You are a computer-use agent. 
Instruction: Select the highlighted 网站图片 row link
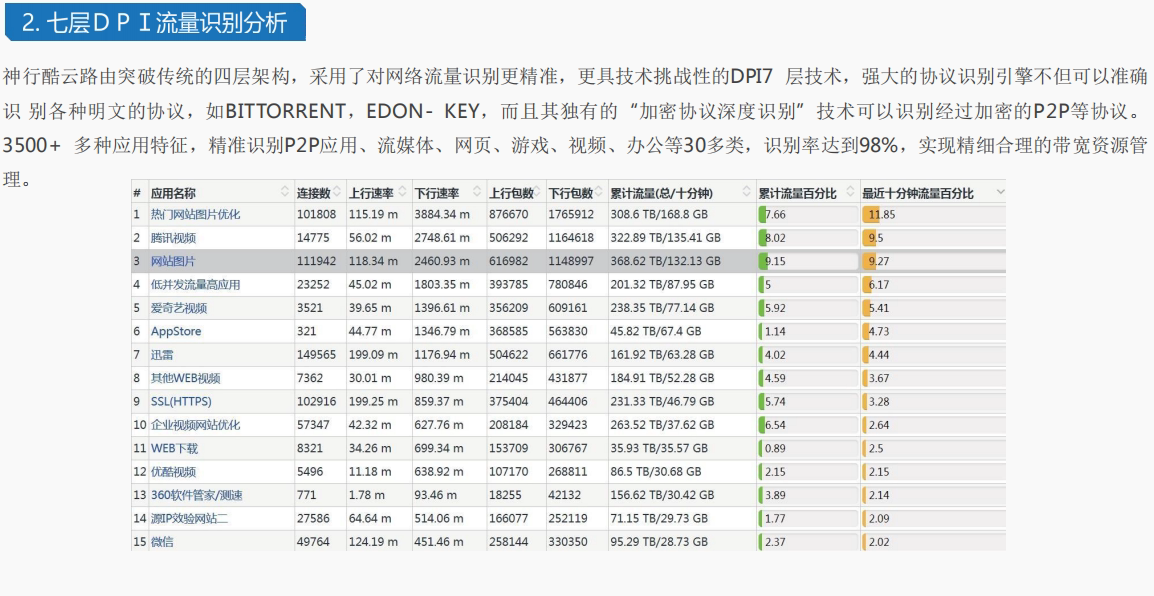click(174, 261)
